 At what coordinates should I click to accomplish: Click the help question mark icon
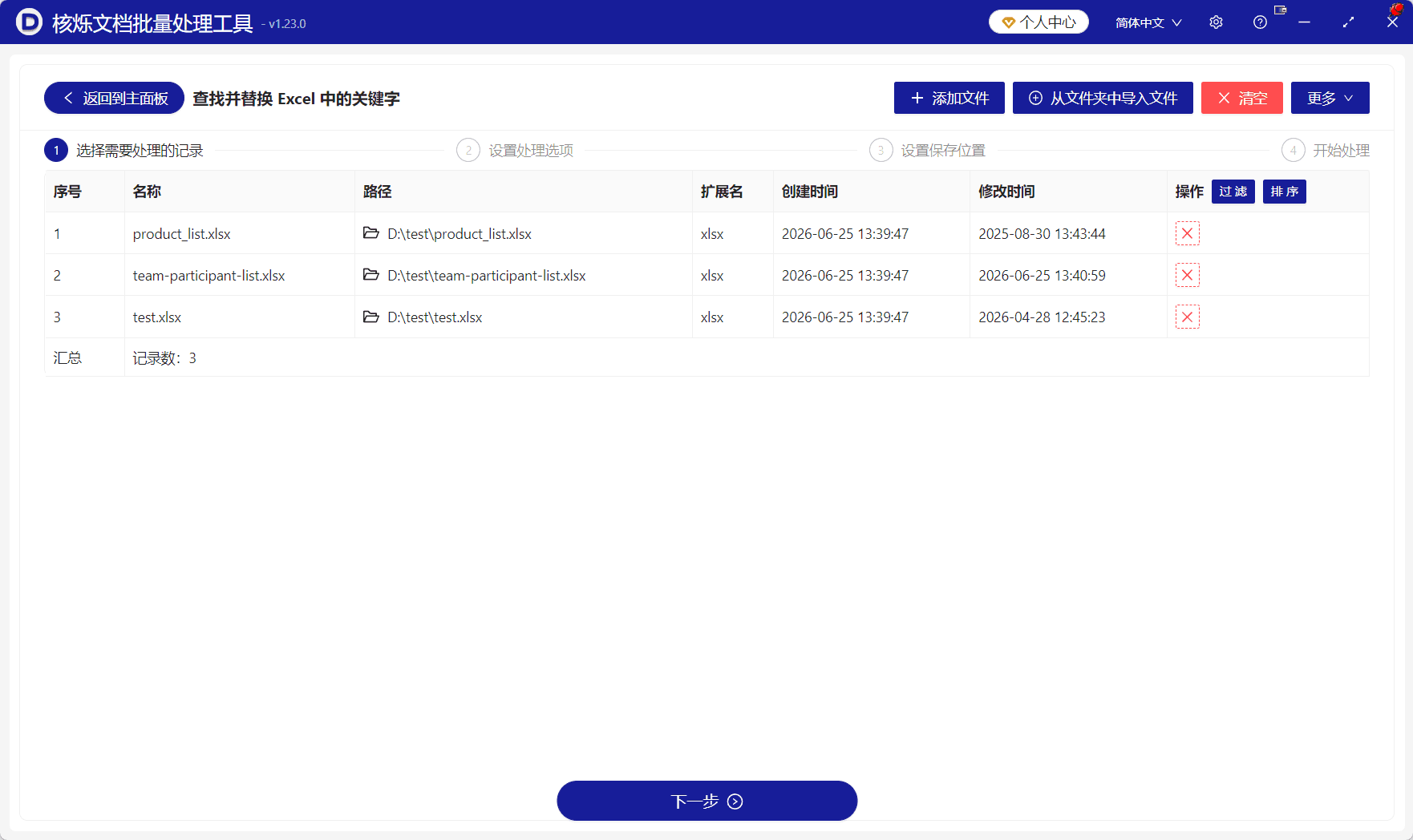click(x=1260, y=22)
